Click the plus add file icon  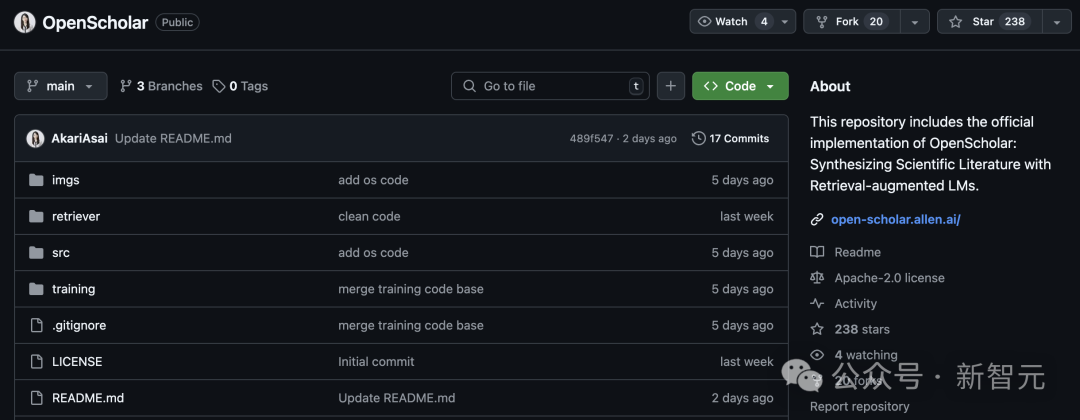(x=671, y=86)
